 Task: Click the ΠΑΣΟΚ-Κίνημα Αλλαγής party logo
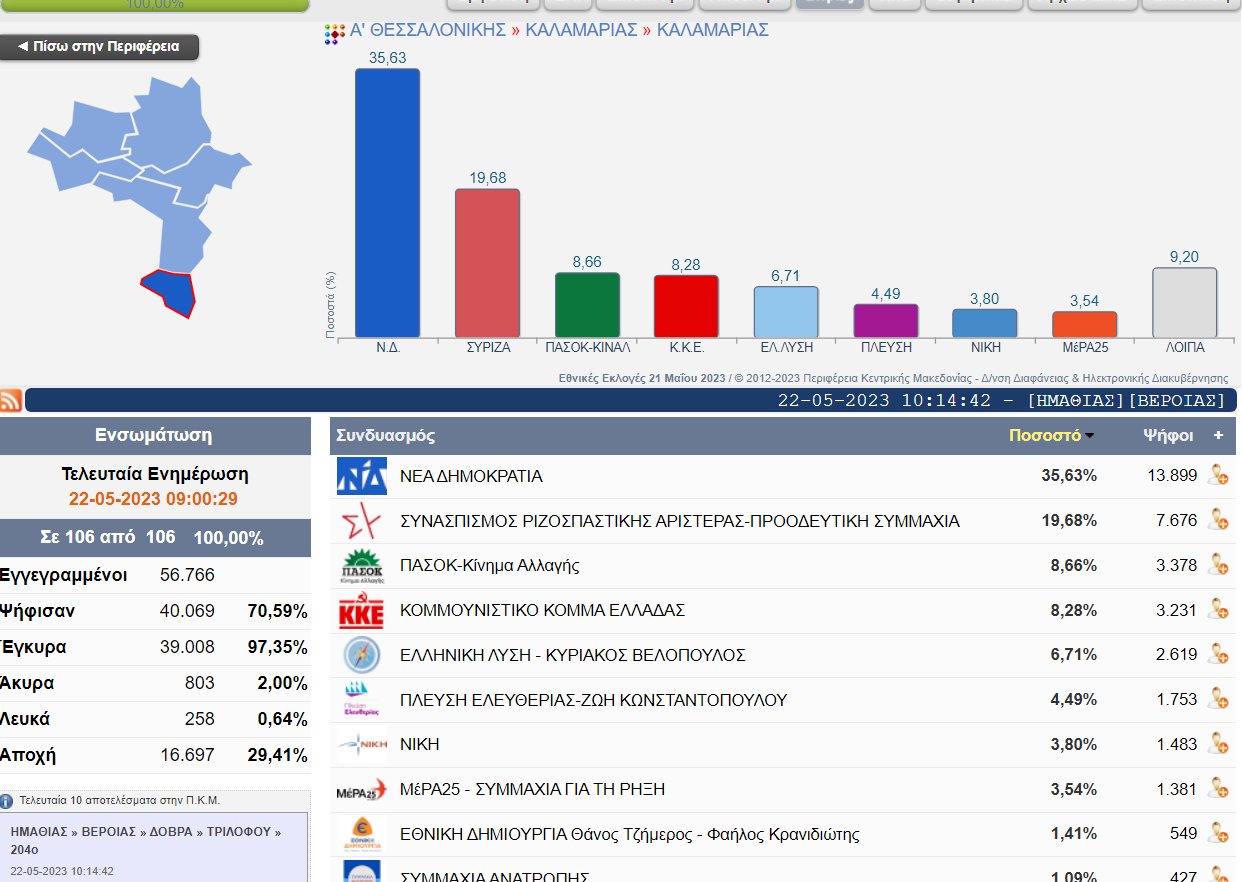(x=361, y=566)
